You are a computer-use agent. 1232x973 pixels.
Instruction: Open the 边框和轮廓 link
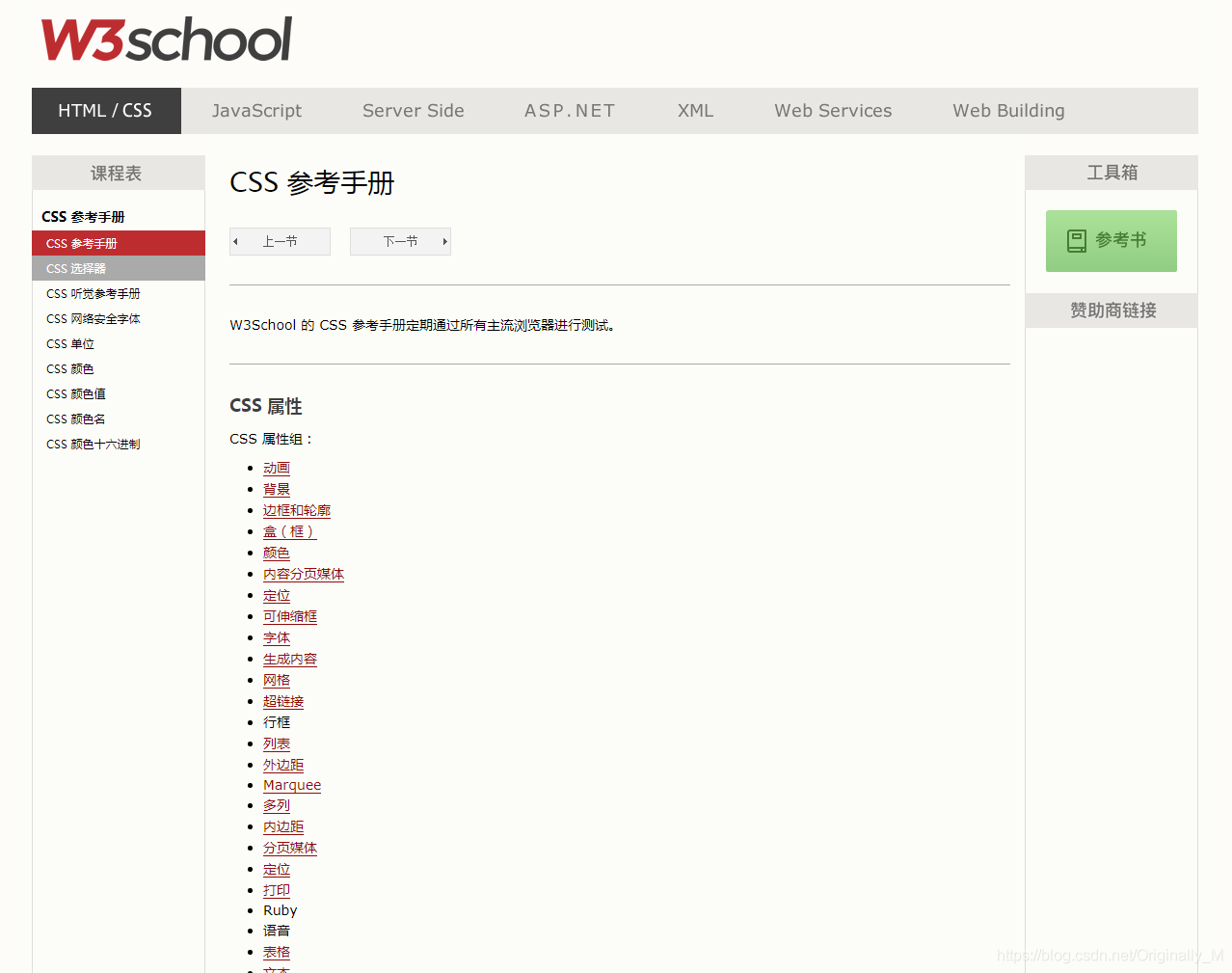(297, 510)
